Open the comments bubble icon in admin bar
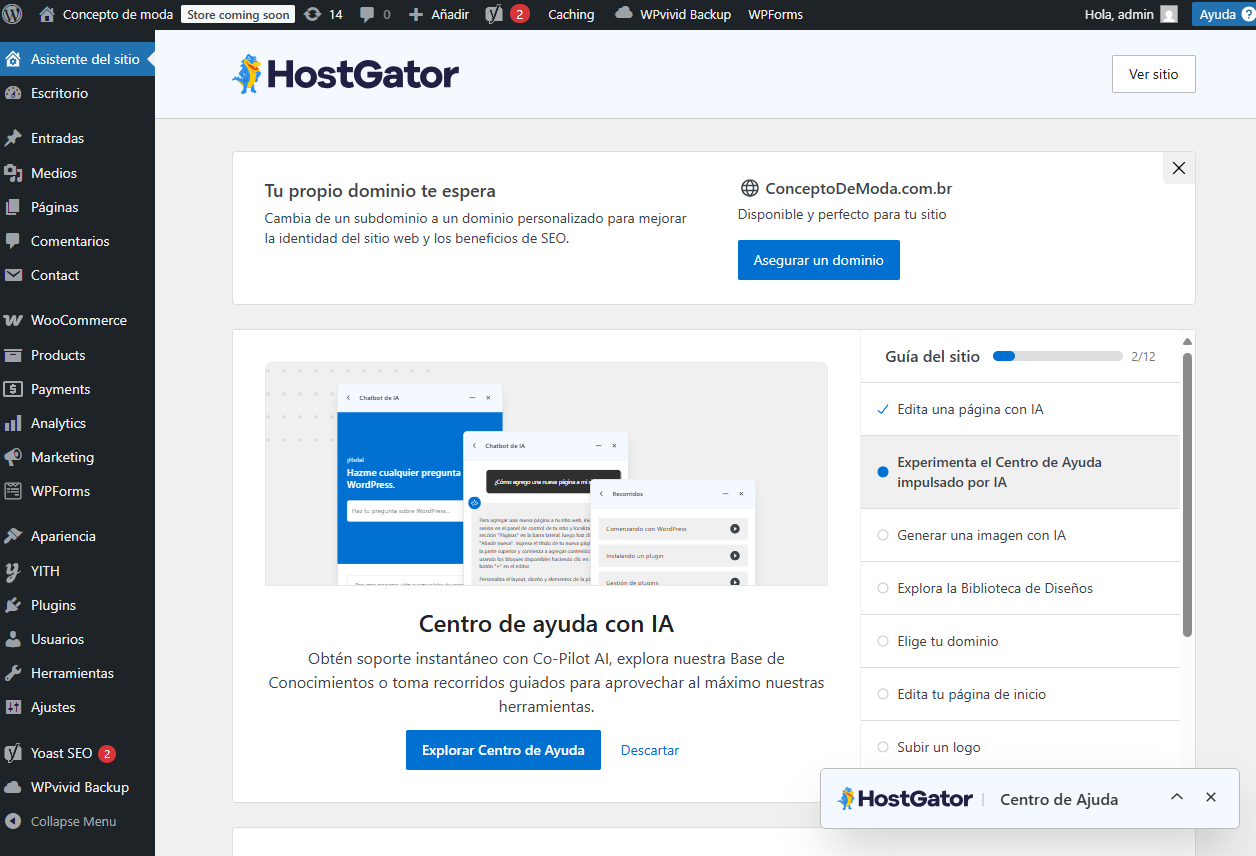 (367, 14)
